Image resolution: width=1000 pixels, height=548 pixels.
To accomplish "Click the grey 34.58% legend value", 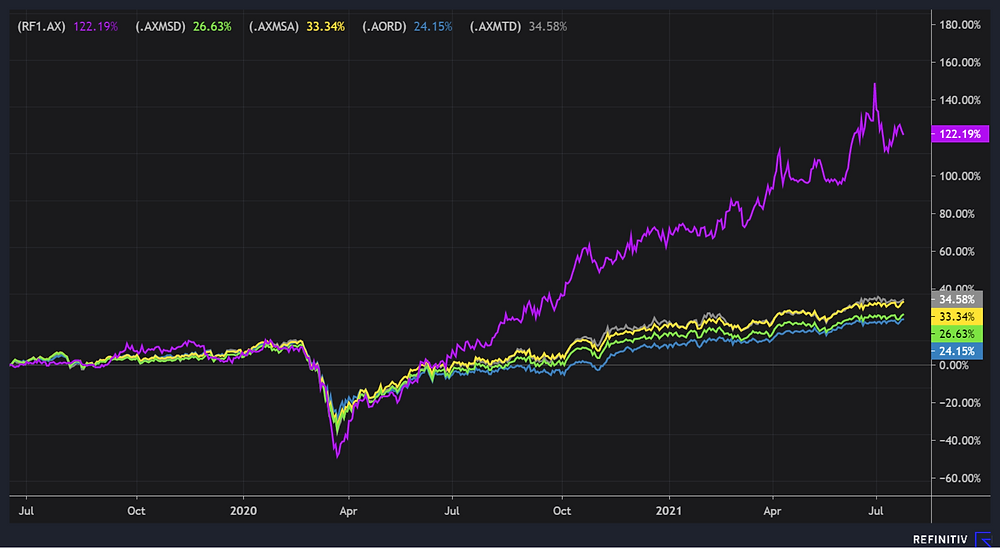I will pyautogui.click(x=548, y=26).
